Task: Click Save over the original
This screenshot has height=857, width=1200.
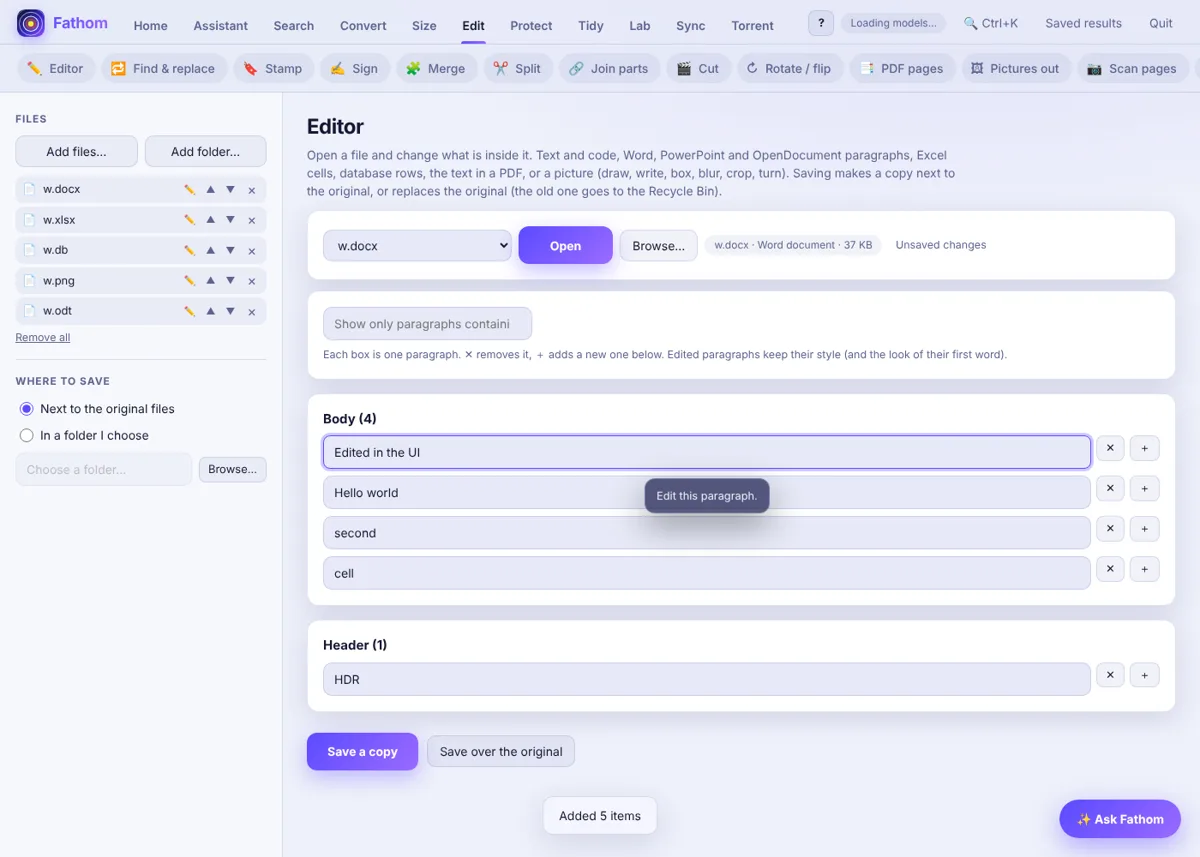Action: coord(501,751)
